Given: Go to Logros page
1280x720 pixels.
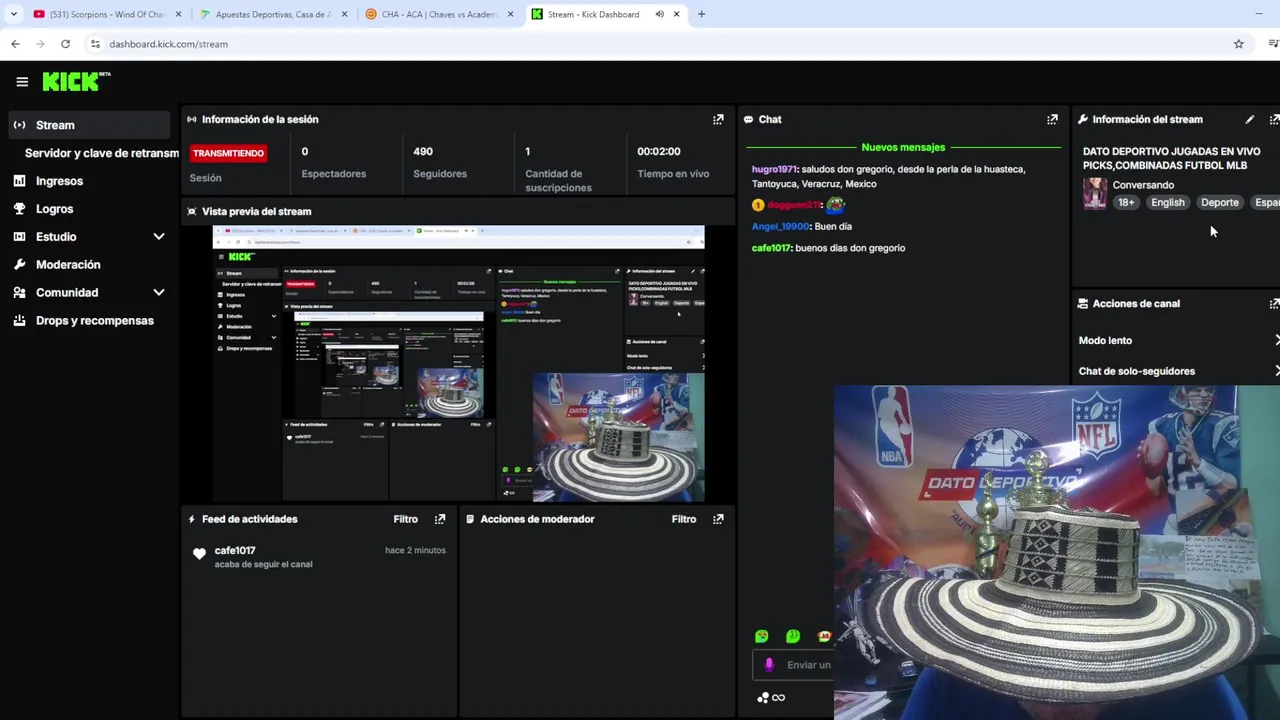Looking at the screenshot, I should (x=54, y=209).
